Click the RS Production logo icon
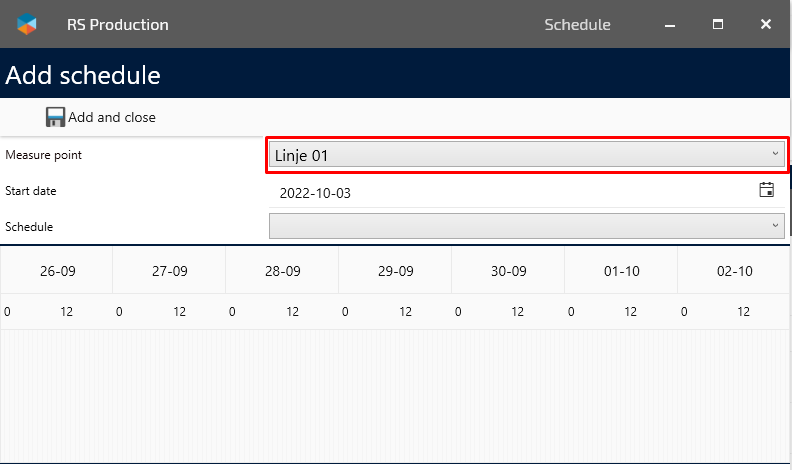792x470 pixels. (x=28, y=25)
